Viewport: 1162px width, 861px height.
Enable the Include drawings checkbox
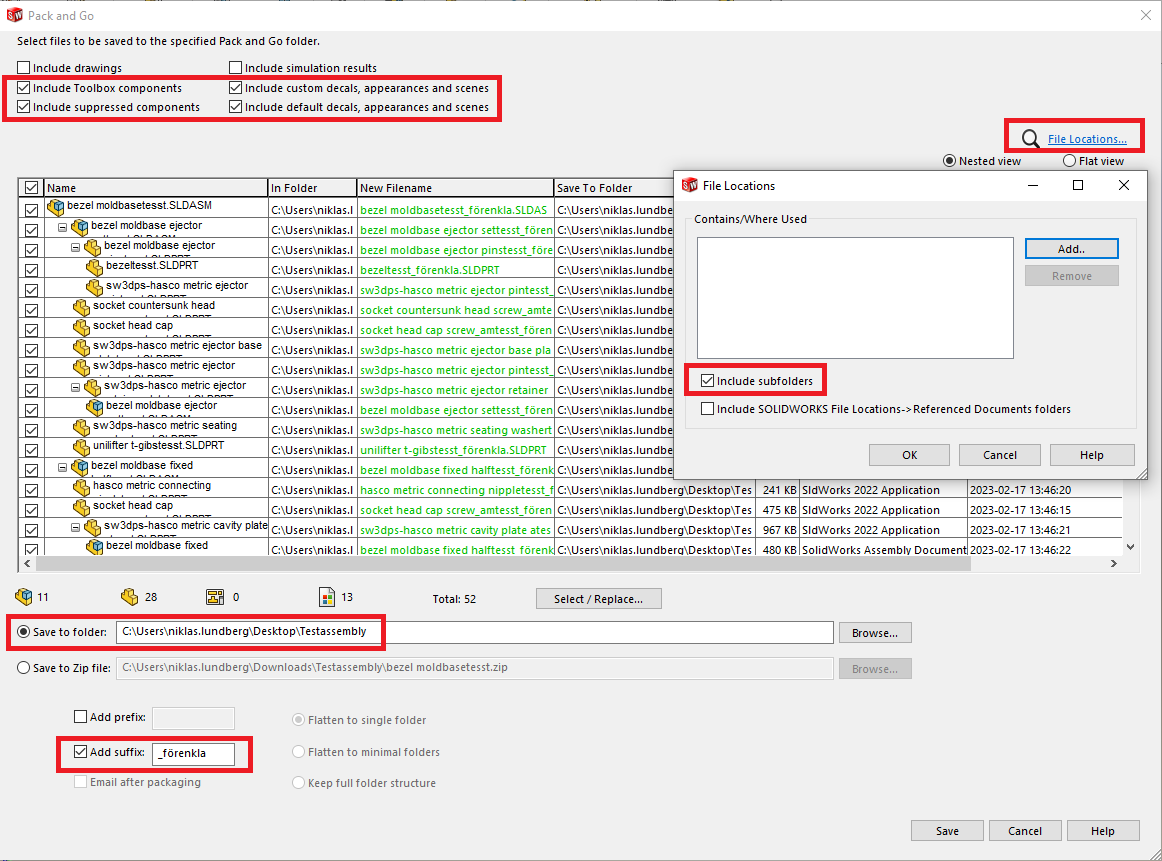(24, 68)
